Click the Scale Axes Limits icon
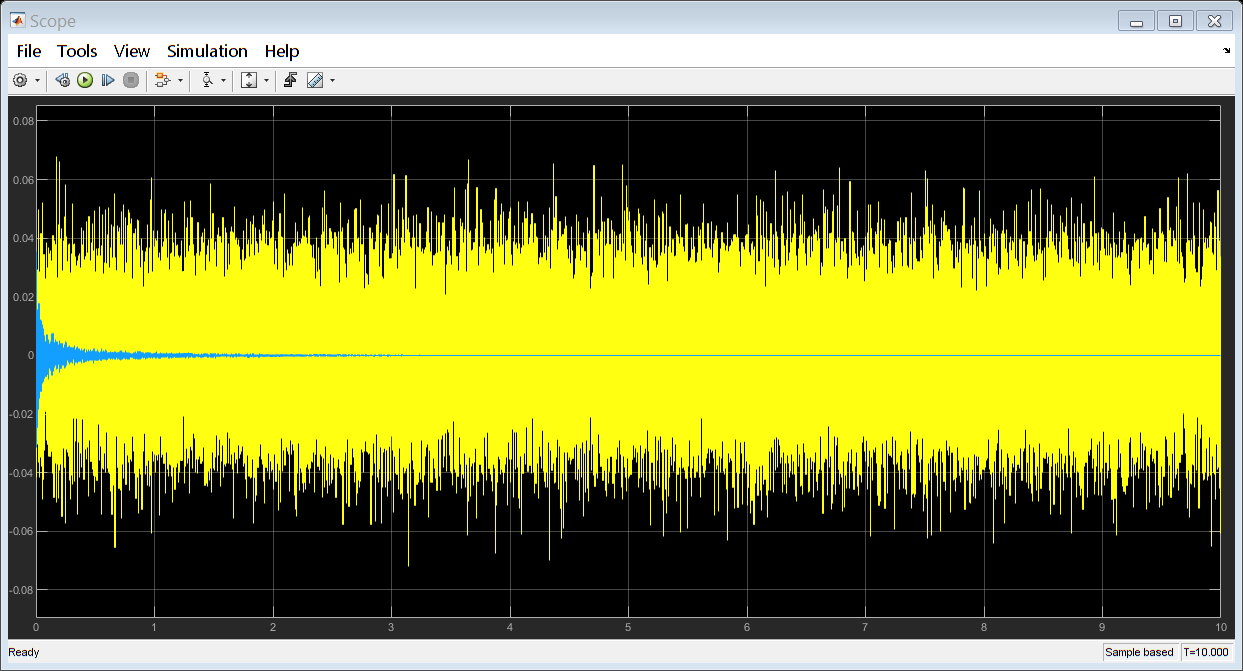This screenshot has width=1243, height=671. point(250,80)
